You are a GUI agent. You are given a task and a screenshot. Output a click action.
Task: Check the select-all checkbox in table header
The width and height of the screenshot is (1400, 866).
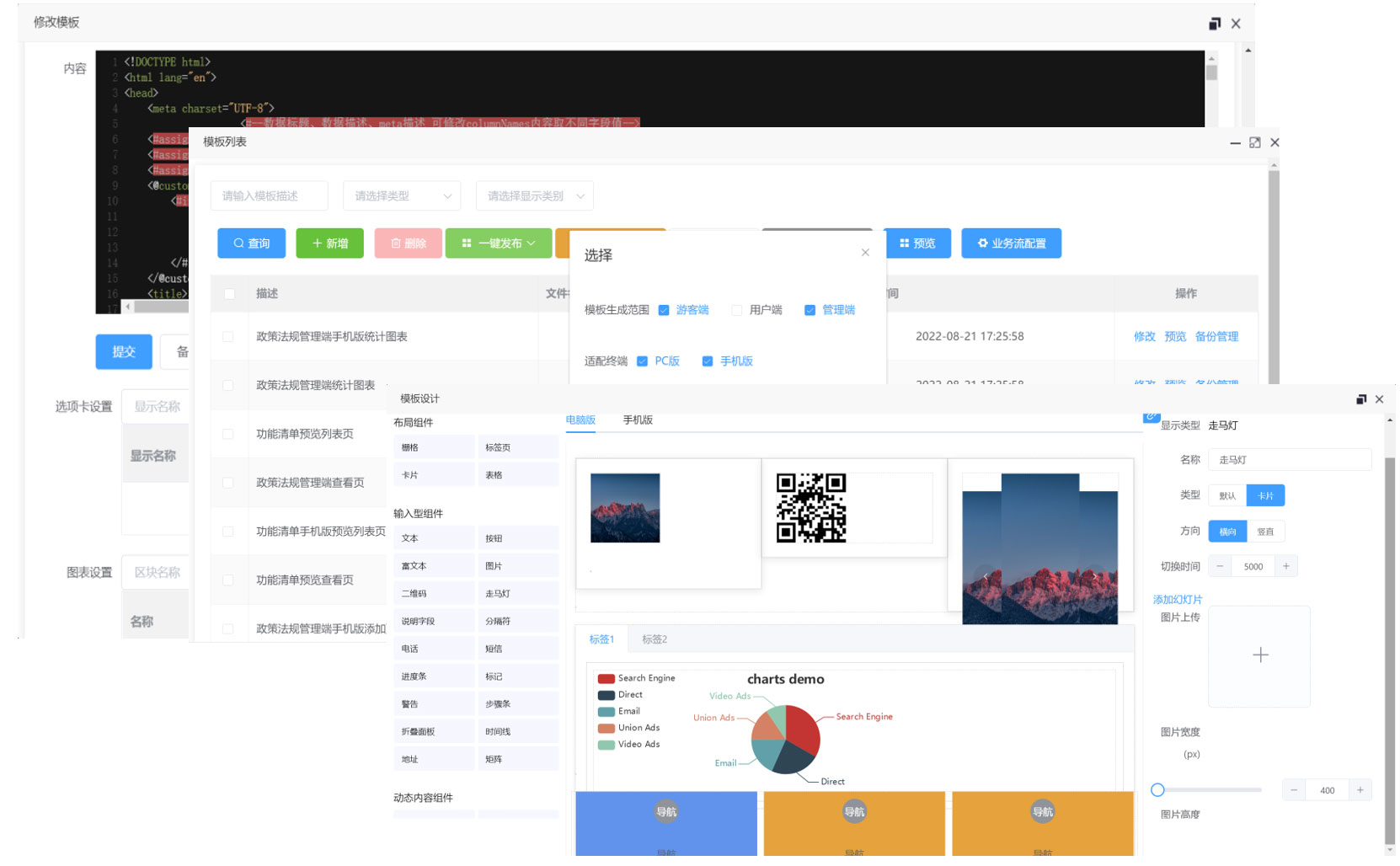point(229,294)
